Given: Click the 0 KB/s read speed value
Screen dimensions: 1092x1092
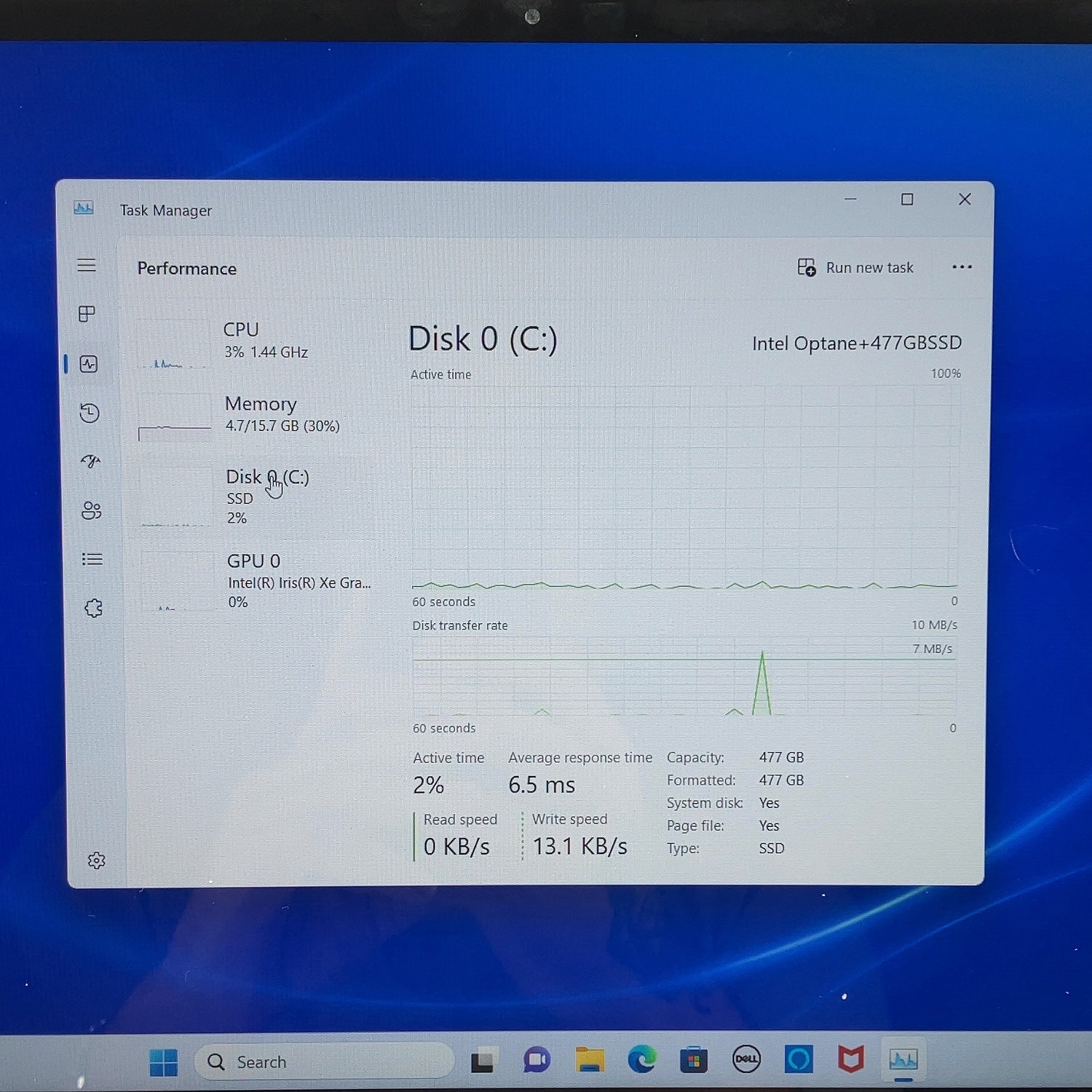Looking at the screenshot, I should [456, 847].
